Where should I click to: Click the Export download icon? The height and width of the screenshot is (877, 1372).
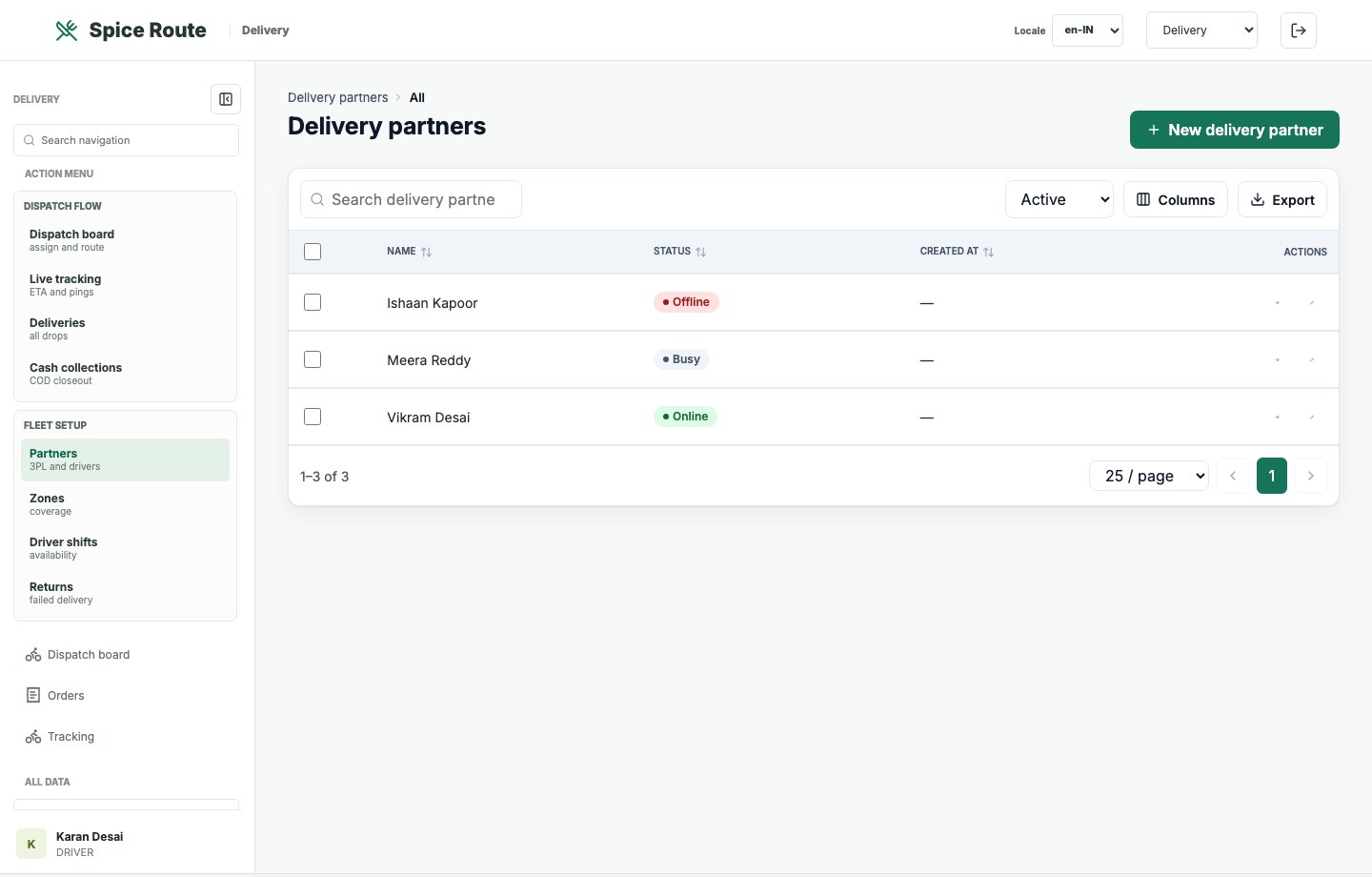tap(1258, 199)
